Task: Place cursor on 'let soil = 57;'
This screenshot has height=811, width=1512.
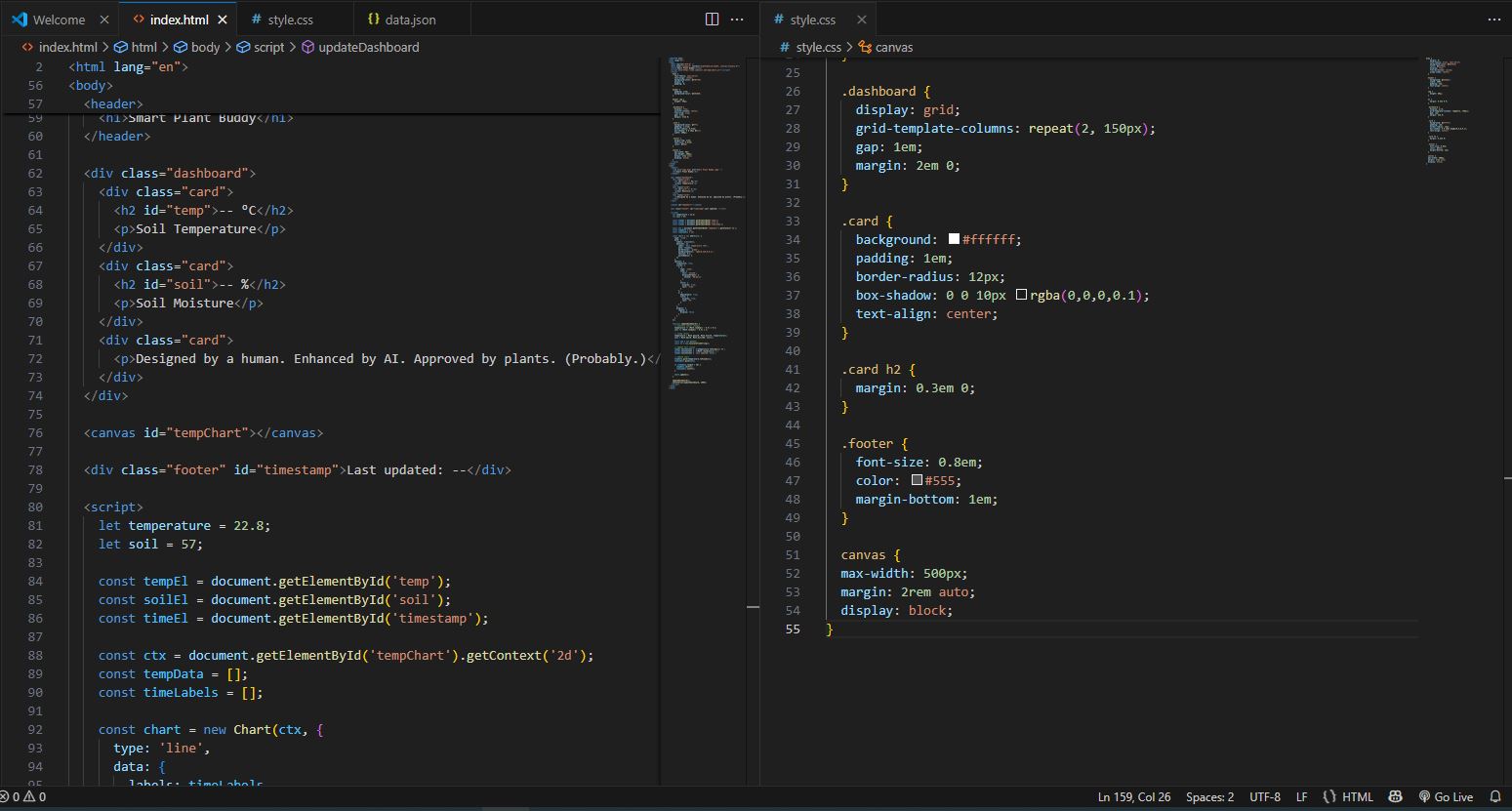Action: point(150,544)
